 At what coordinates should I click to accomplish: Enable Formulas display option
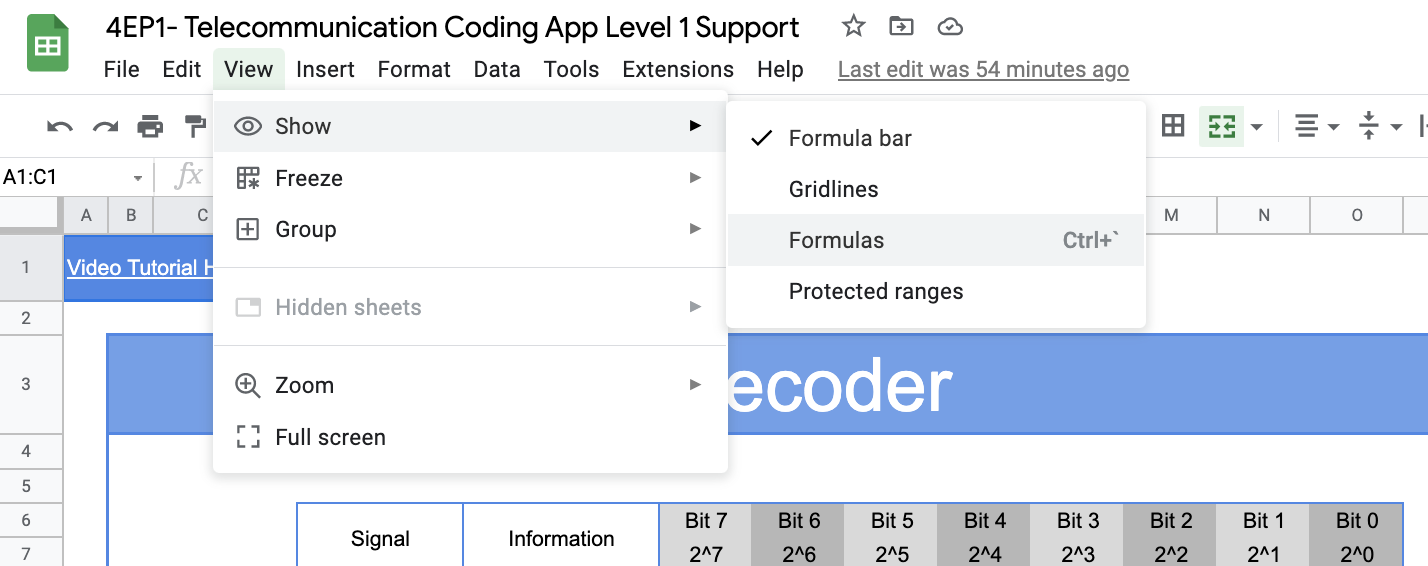click(x=836, y=240)
